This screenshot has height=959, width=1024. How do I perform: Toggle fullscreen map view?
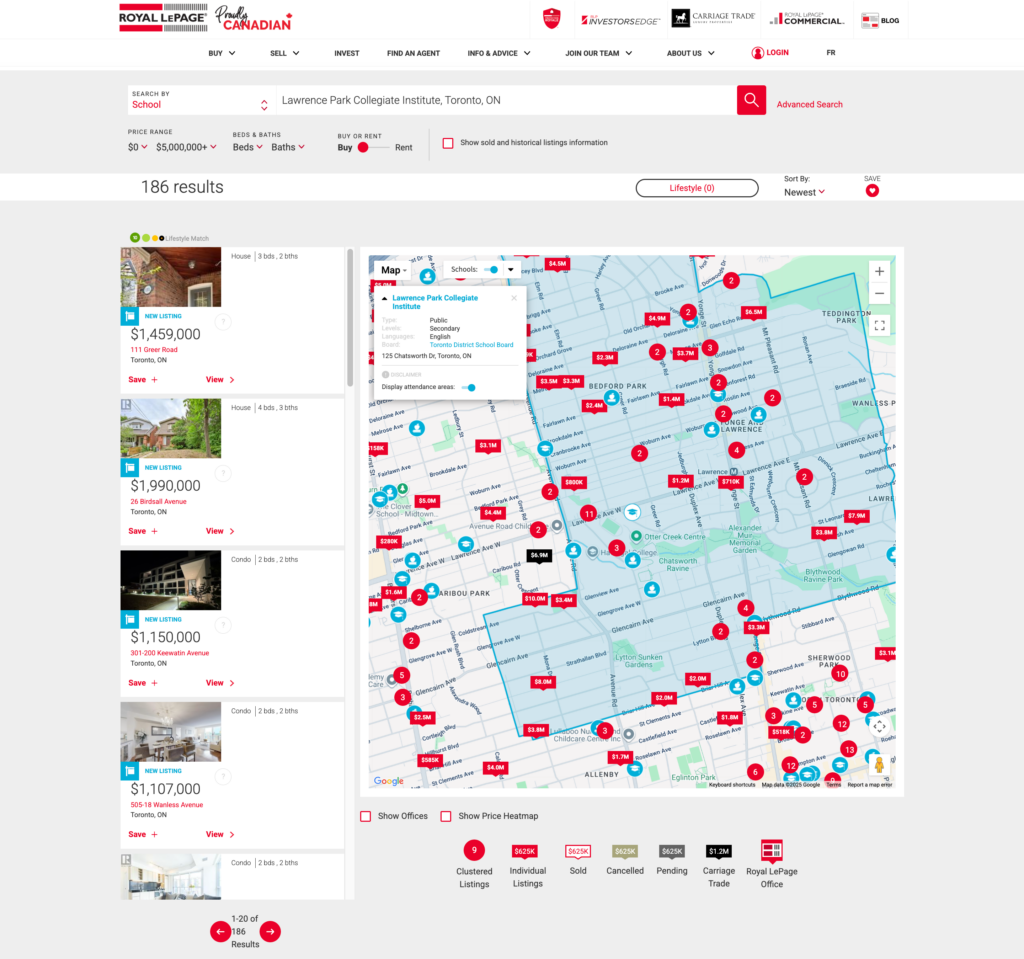879,325
